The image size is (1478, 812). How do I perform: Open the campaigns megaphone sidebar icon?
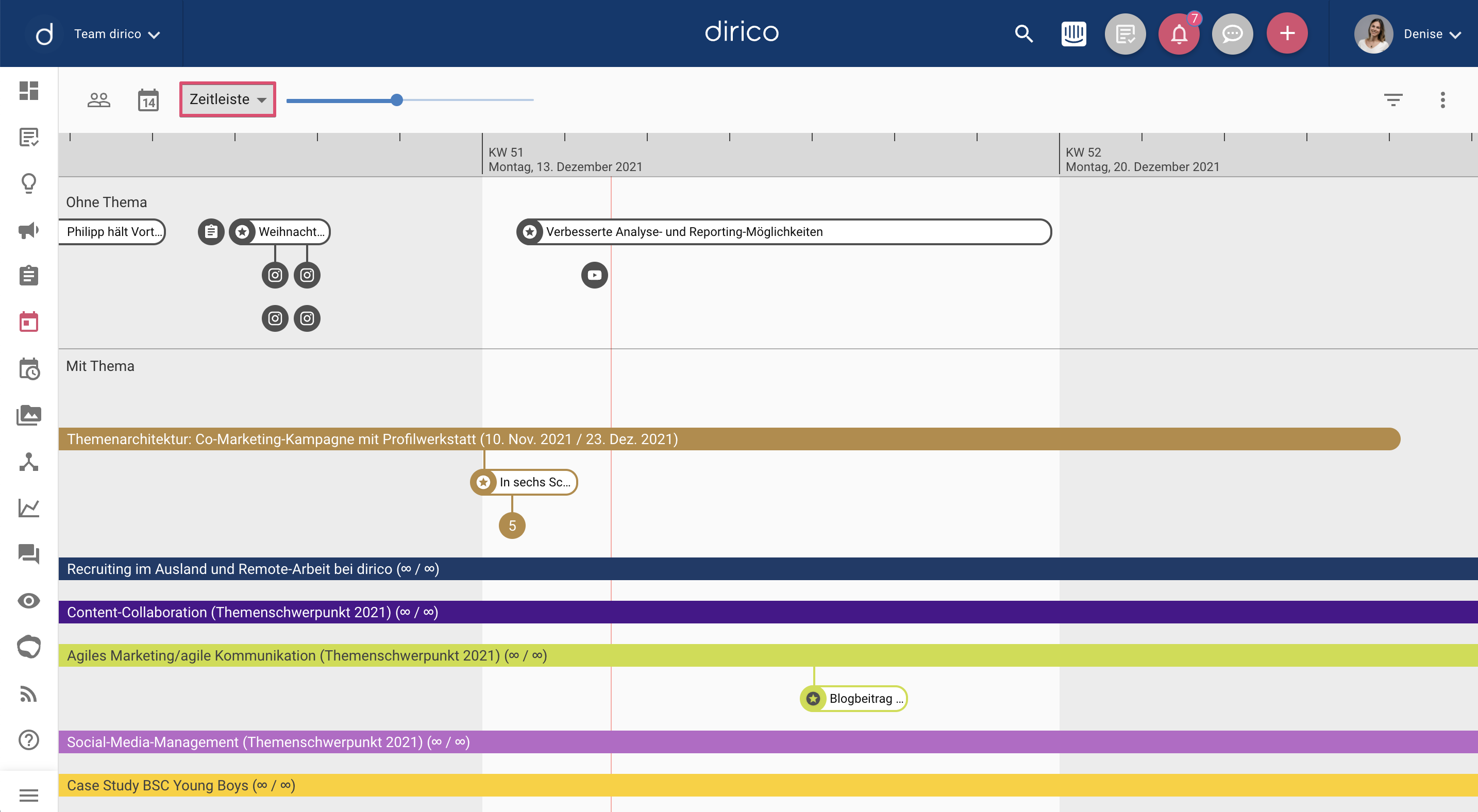29,230
